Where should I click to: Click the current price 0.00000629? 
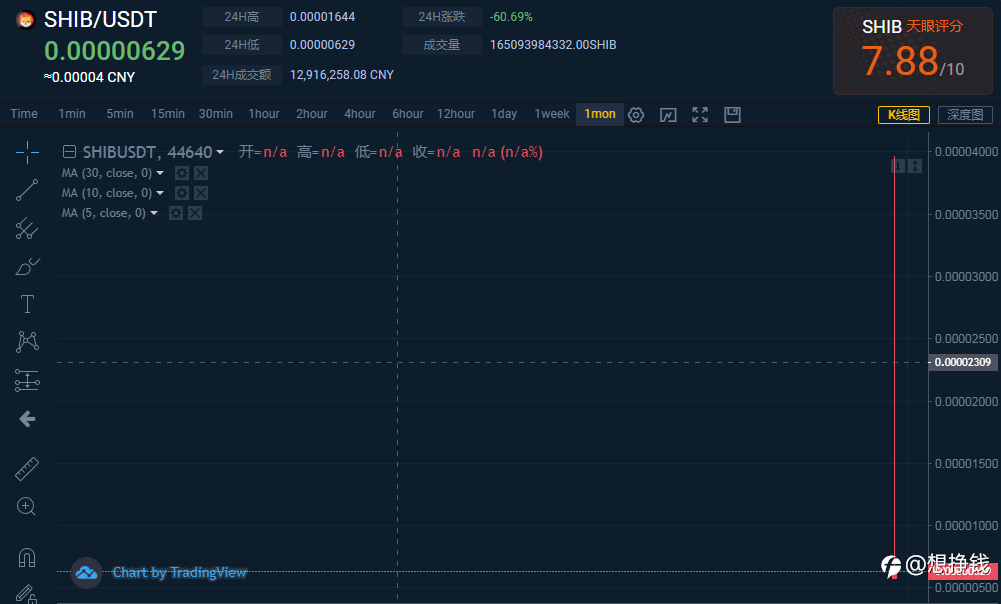click(x=115, y=50)
